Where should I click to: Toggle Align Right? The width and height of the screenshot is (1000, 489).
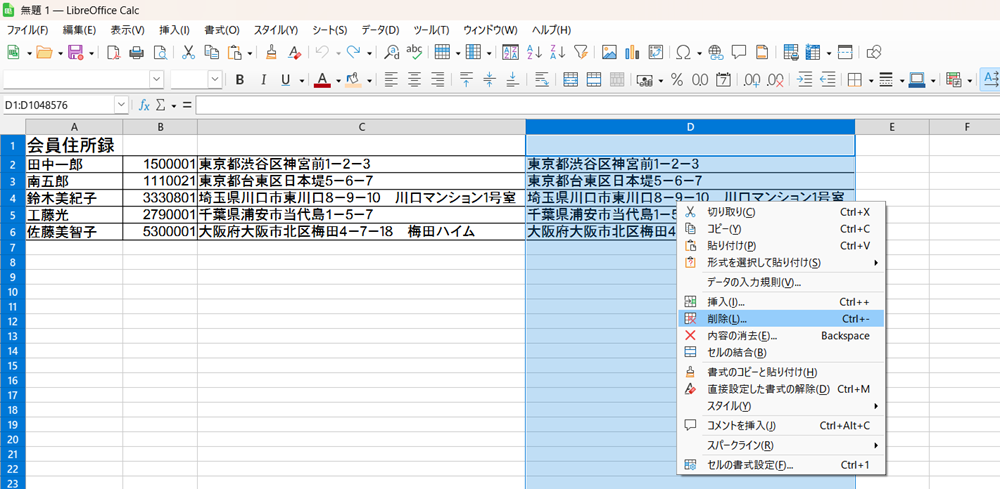tap(438, 80)
